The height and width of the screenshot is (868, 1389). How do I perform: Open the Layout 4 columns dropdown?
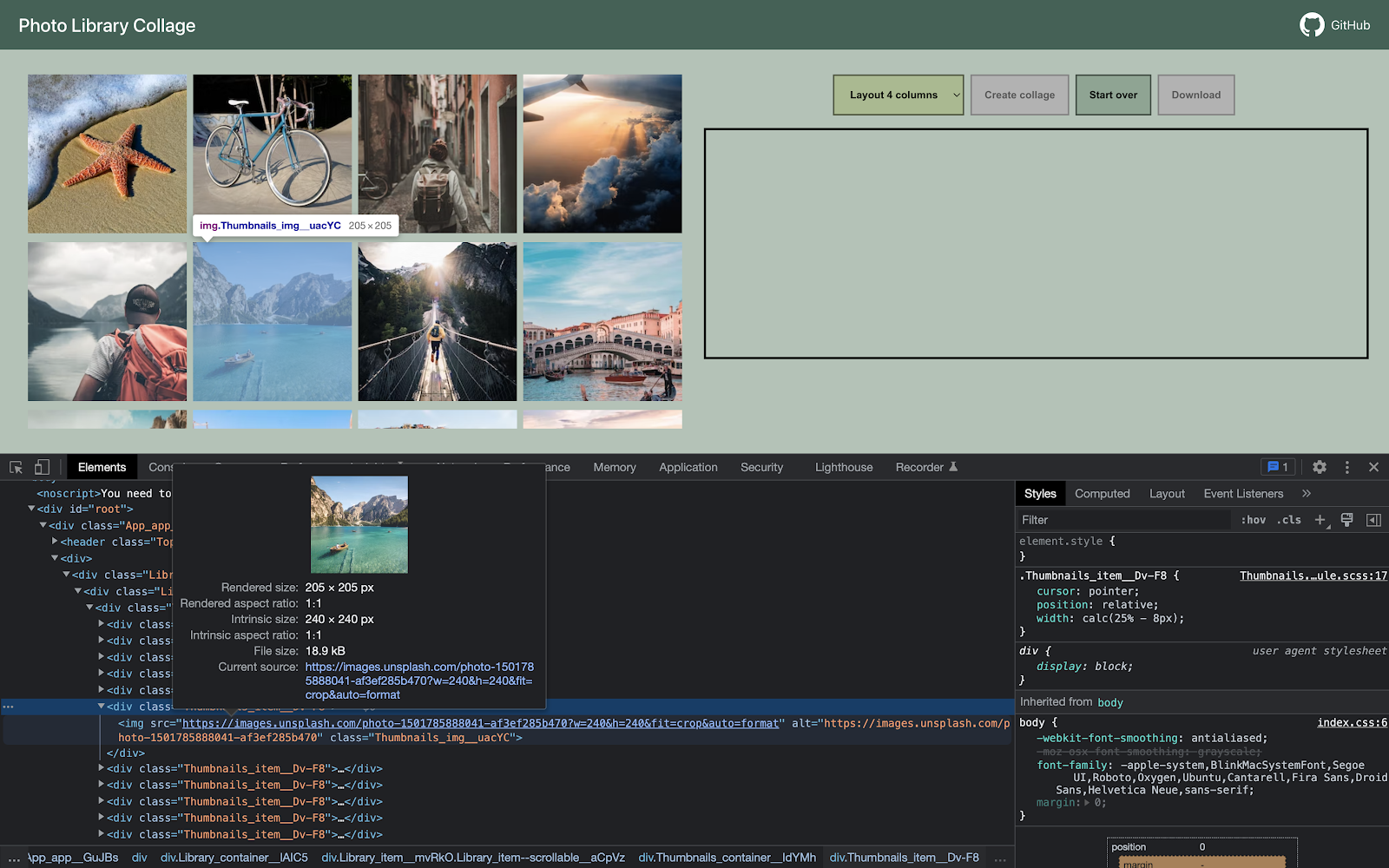899,95
